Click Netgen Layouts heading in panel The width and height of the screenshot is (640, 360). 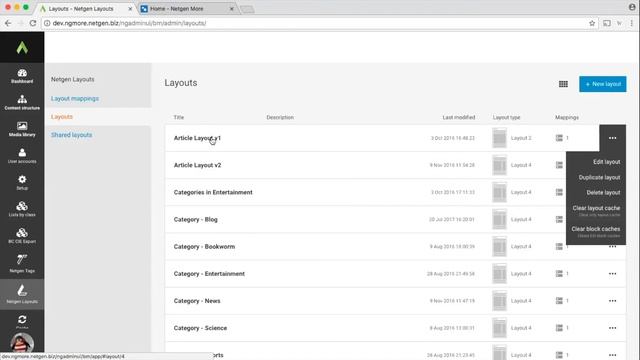[x=73, y=79]
